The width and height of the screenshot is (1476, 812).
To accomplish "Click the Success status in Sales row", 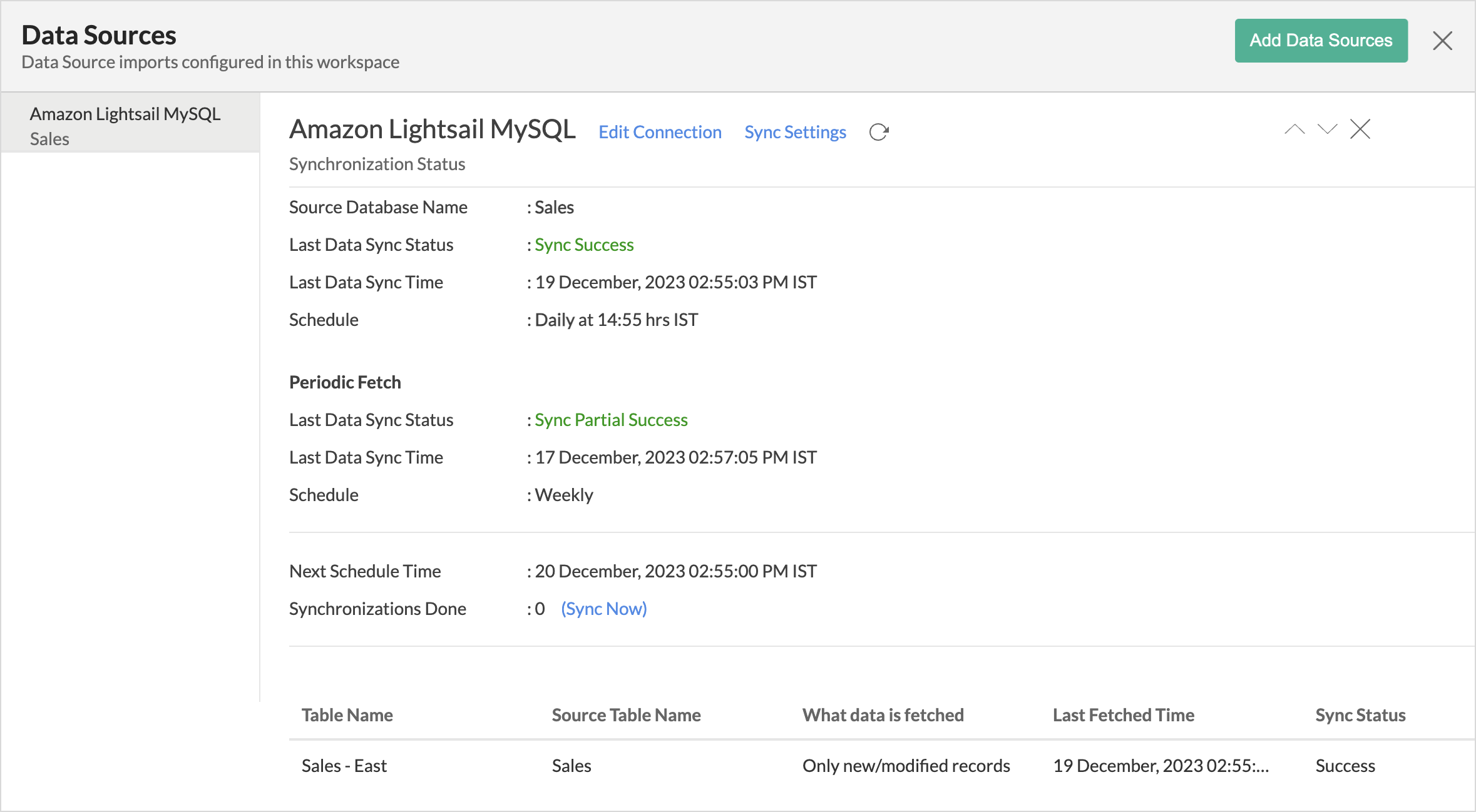I will coord(1345,766).
